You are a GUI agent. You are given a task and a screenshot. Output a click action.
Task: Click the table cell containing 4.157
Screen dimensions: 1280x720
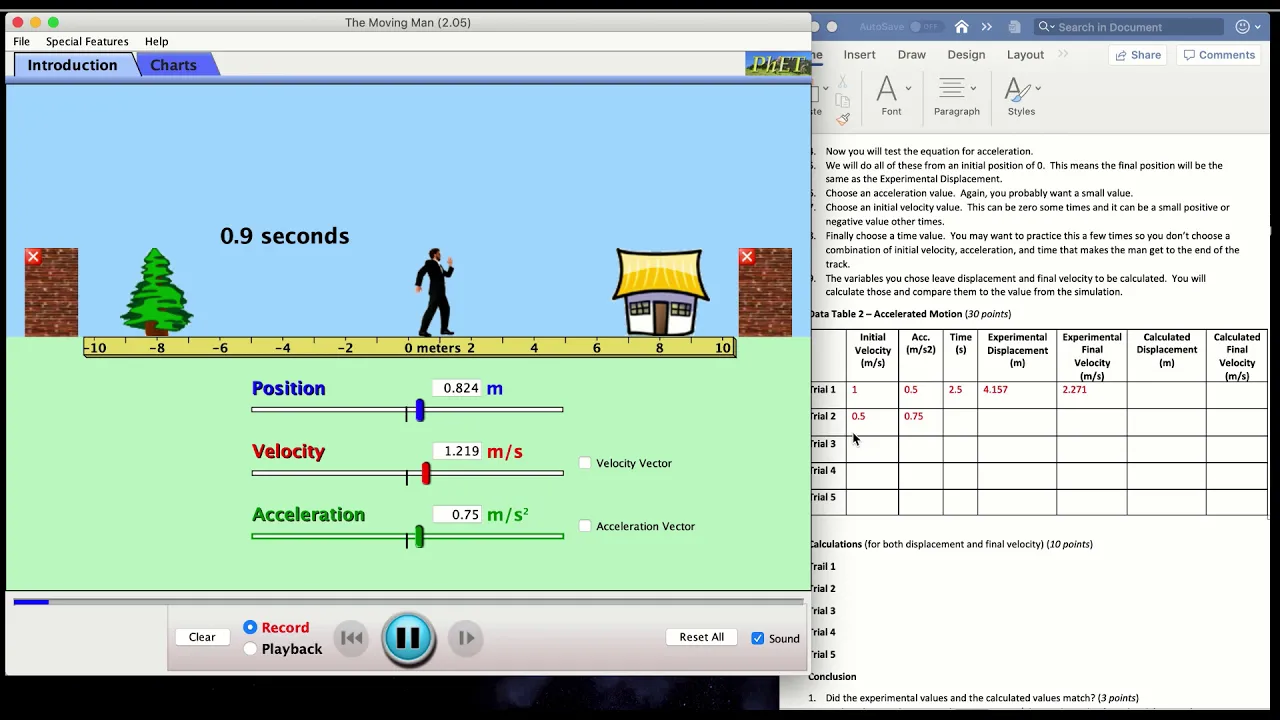1016,394
